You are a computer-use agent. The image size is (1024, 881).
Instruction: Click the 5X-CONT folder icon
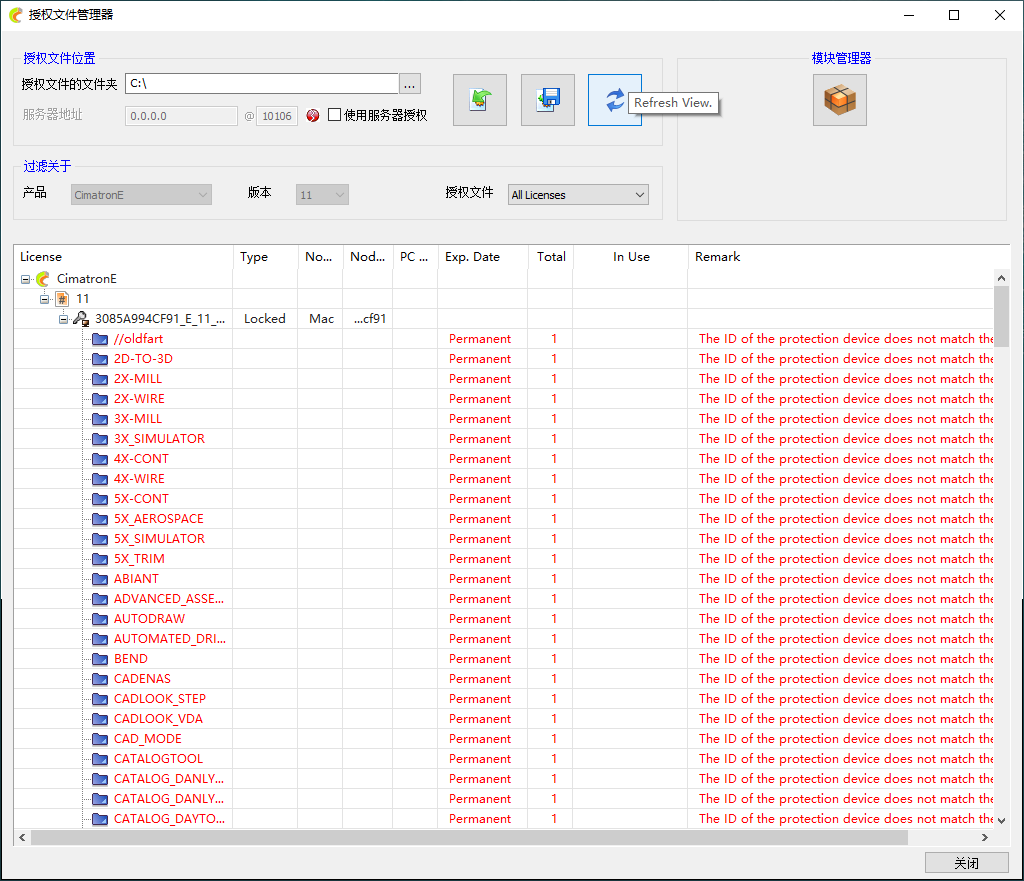[100, 499]
